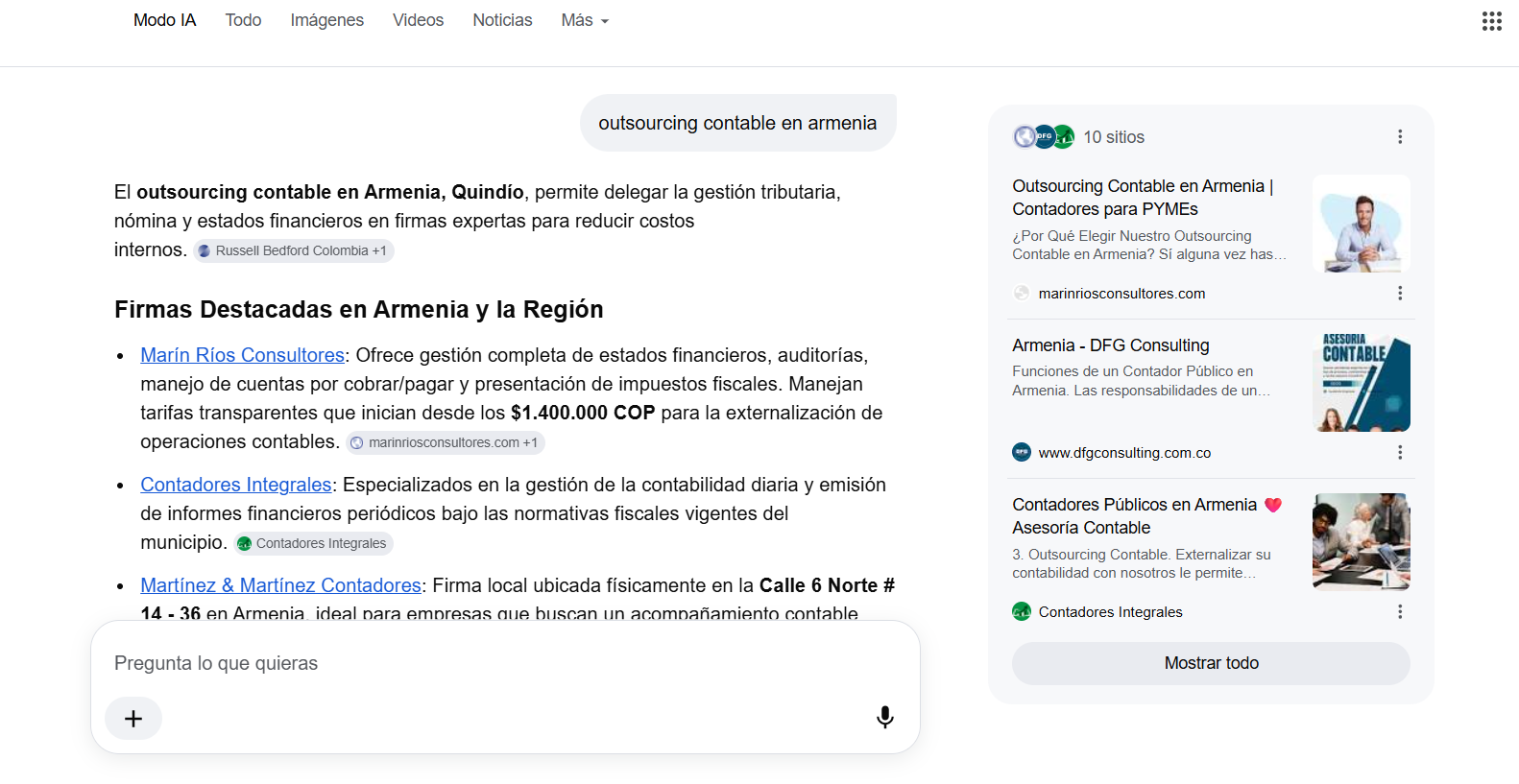Viewport: 1519px width, 784px height.
Task: Switch to the Todo tab
Action: [x=243, y=20]
